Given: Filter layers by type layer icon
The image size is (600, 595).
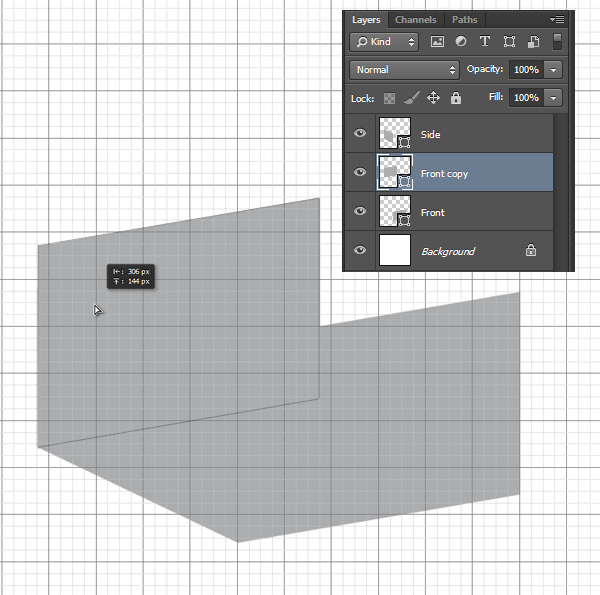Looking at the screenshot, I should pos(485,41).
